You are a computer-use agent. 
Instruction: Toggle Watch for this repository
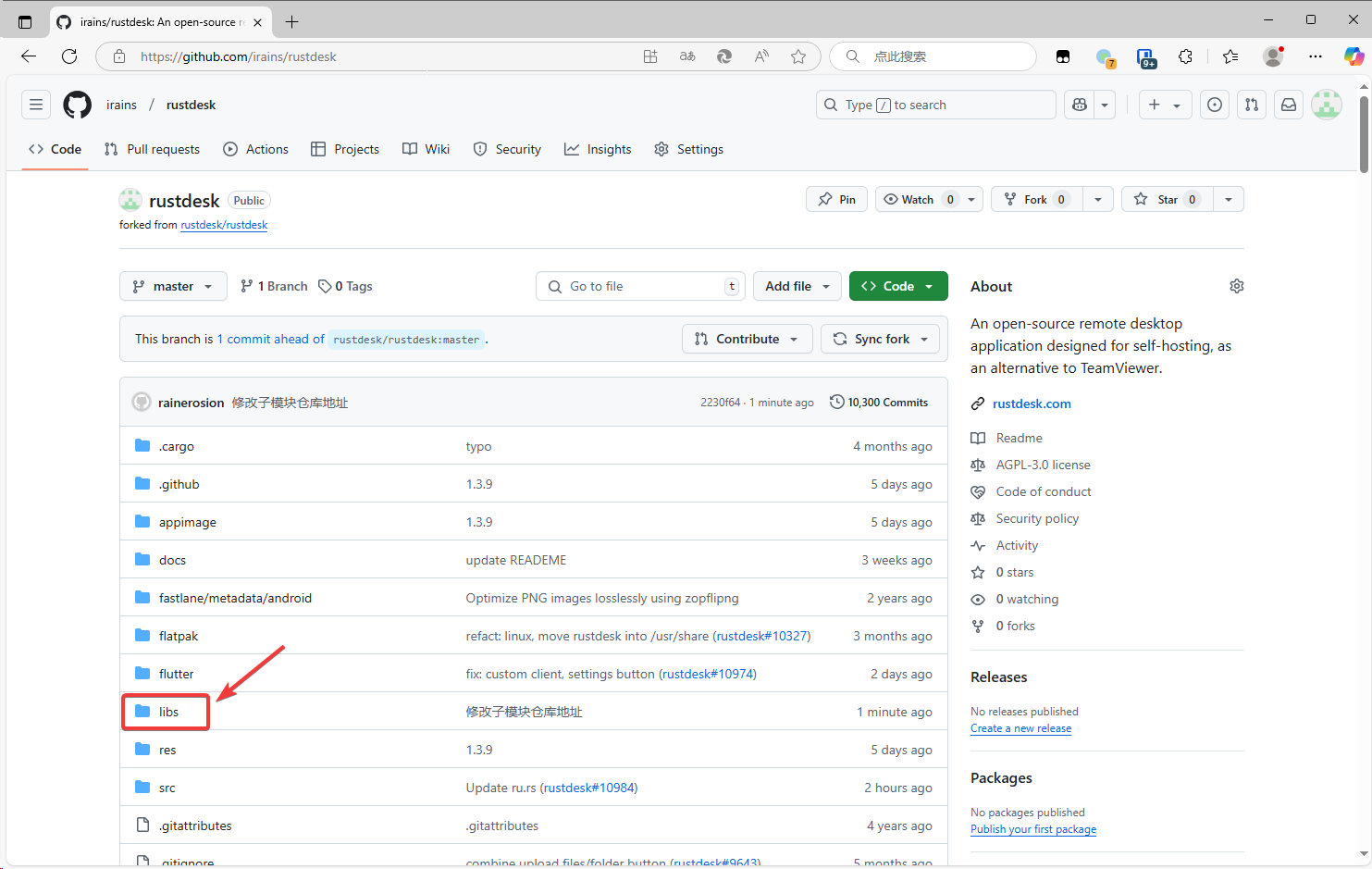917,199
